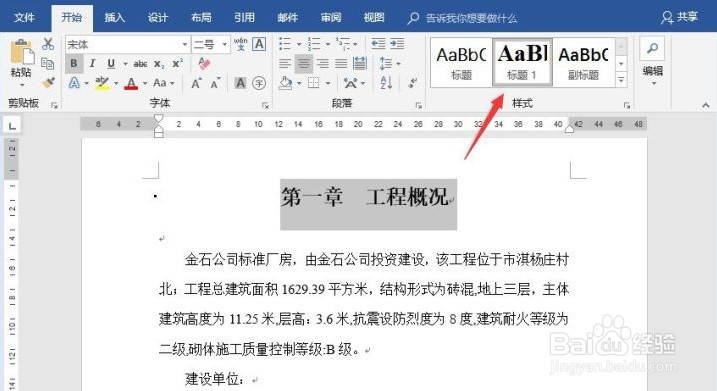Toggle Show/Hide paragraph marks
Viewport: 717px width, 391px height.
point(412,83)
